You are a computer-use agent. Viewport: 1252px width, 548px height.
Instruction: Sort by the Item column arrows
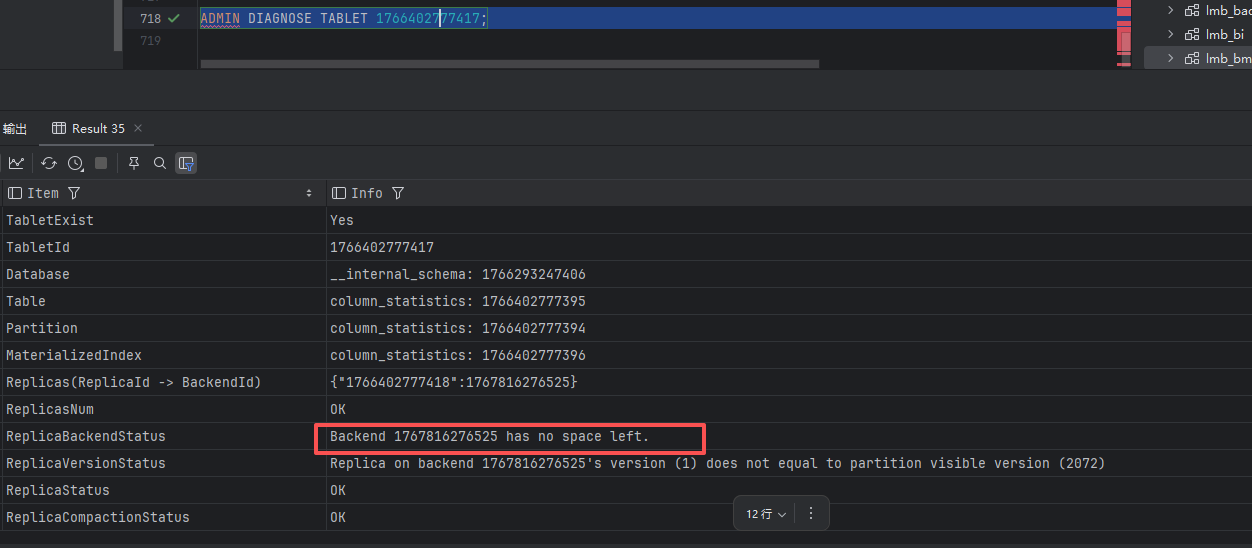click(x=308, y=193)
